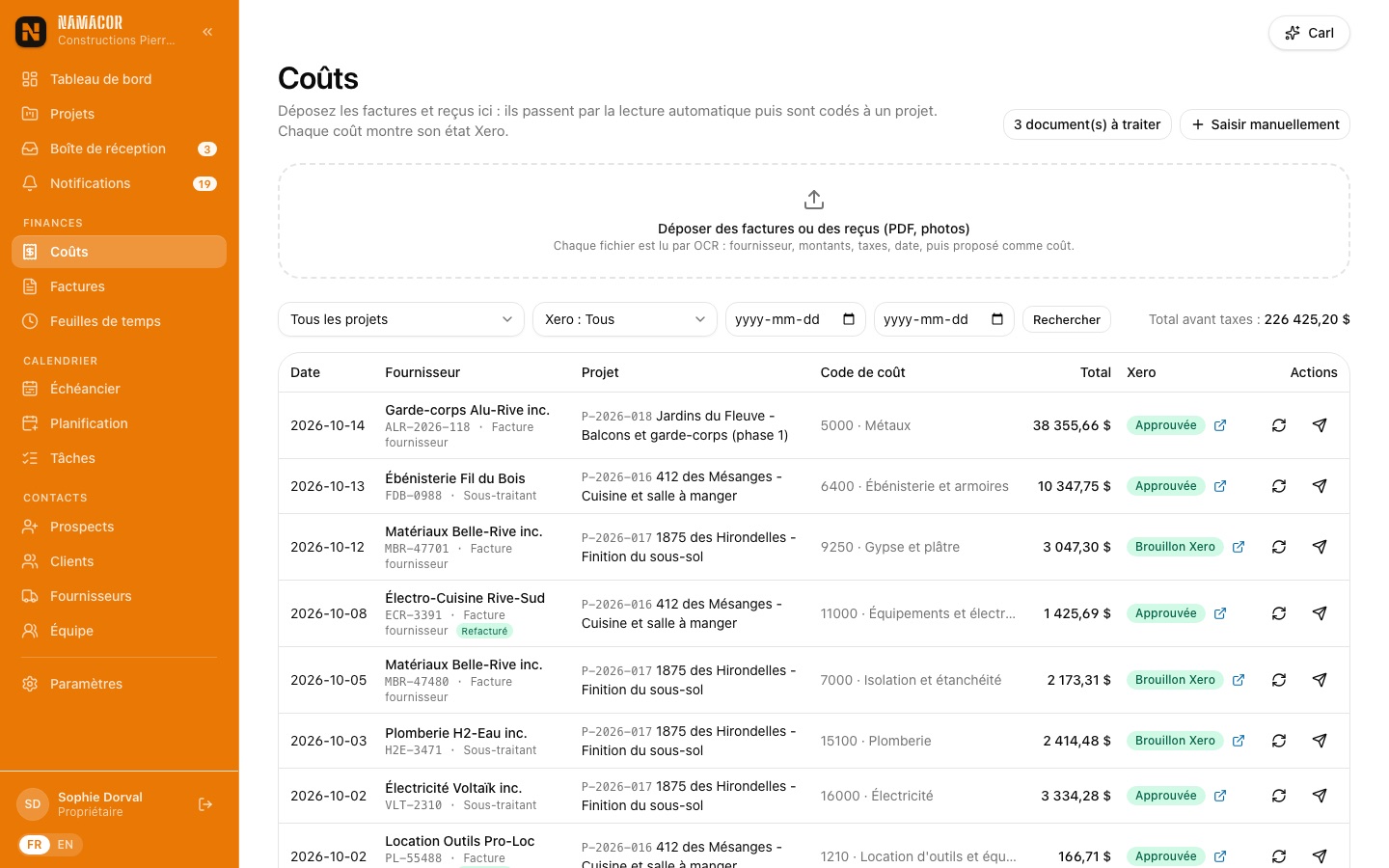Screen dimensions: 1389x868
Task: Open the Carl assistant button
Action: pos(1309,33)
